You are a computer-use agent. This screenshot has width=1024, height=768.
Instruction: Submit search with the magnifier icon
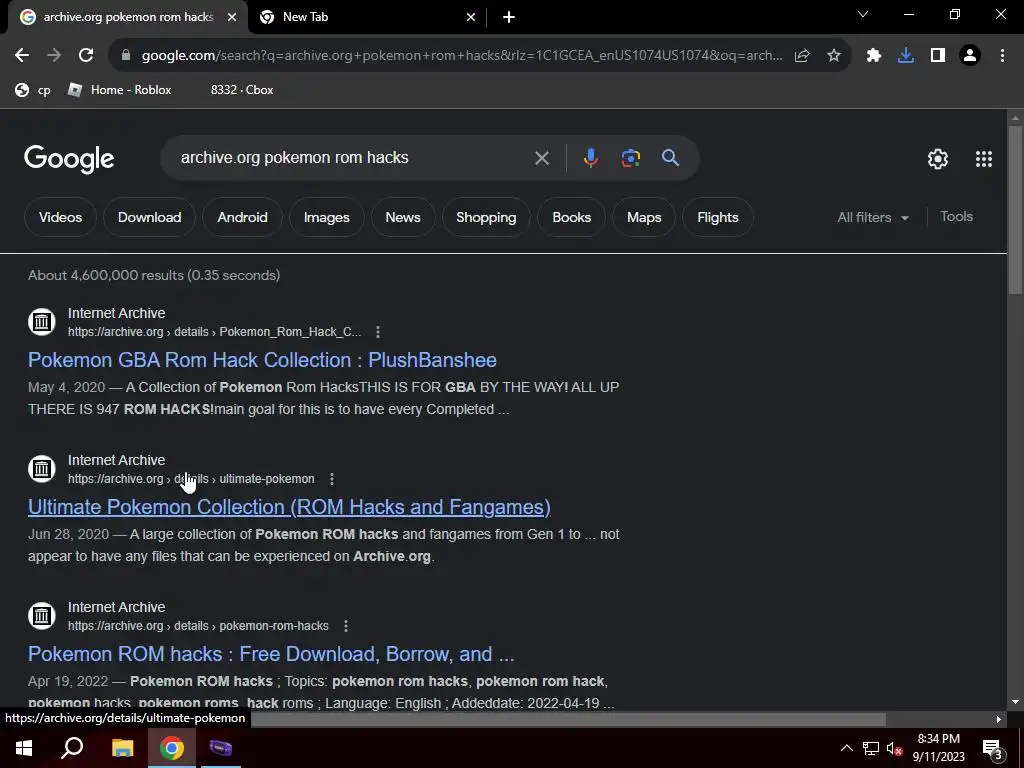point(670,158)
